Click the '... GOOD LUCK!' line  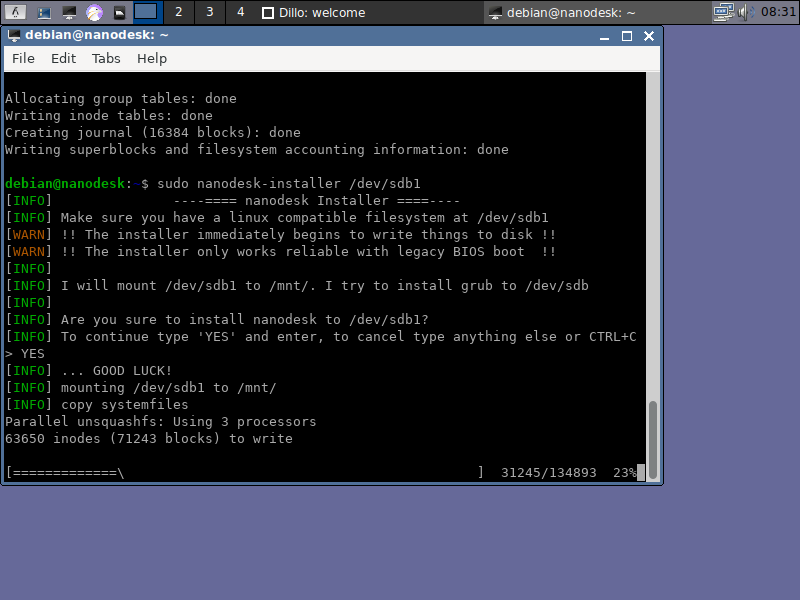pyautogui.click(x=116, y=370)
